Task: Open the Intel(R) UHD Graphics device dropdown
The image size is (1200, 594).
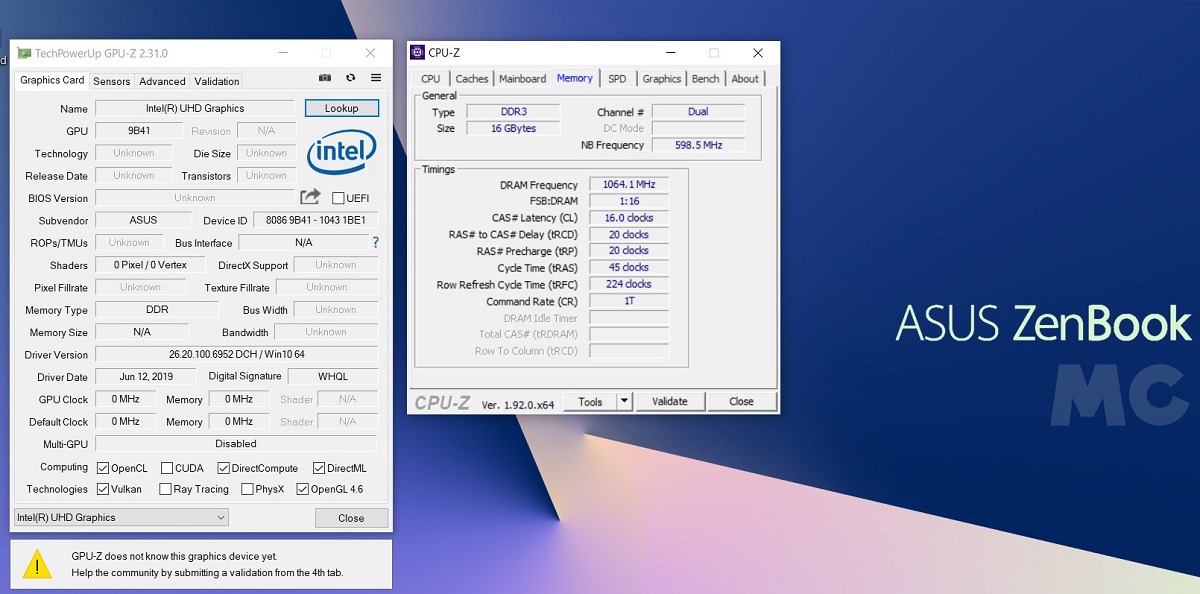Action: [121, 517]
